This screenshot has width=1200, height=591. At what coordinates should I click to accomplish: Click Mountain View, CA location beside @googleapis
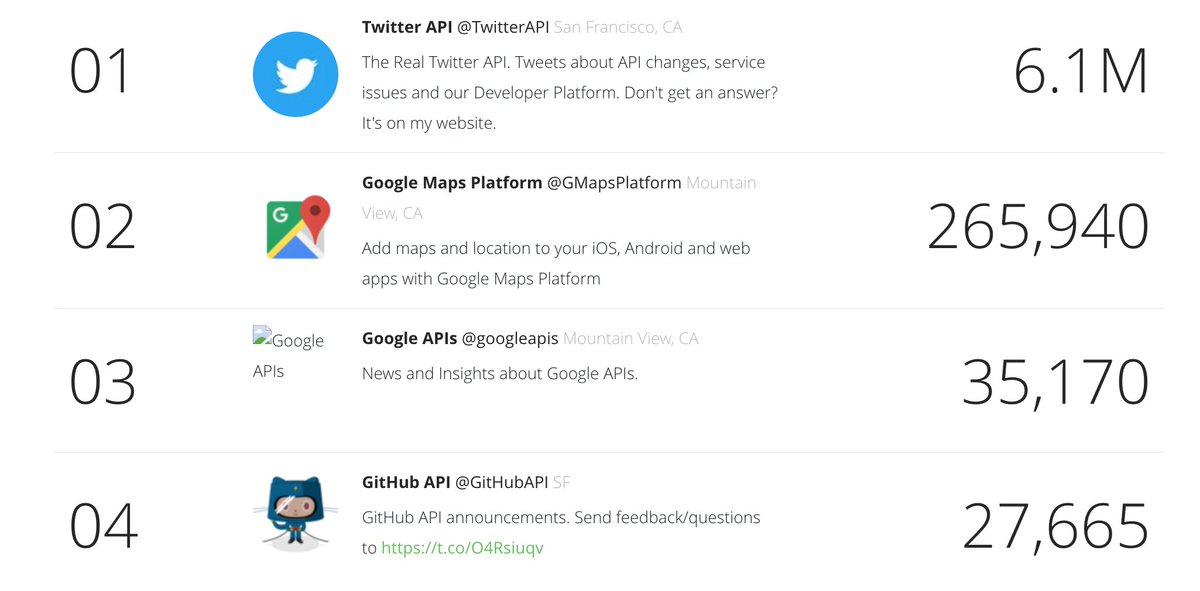(631, 339)
